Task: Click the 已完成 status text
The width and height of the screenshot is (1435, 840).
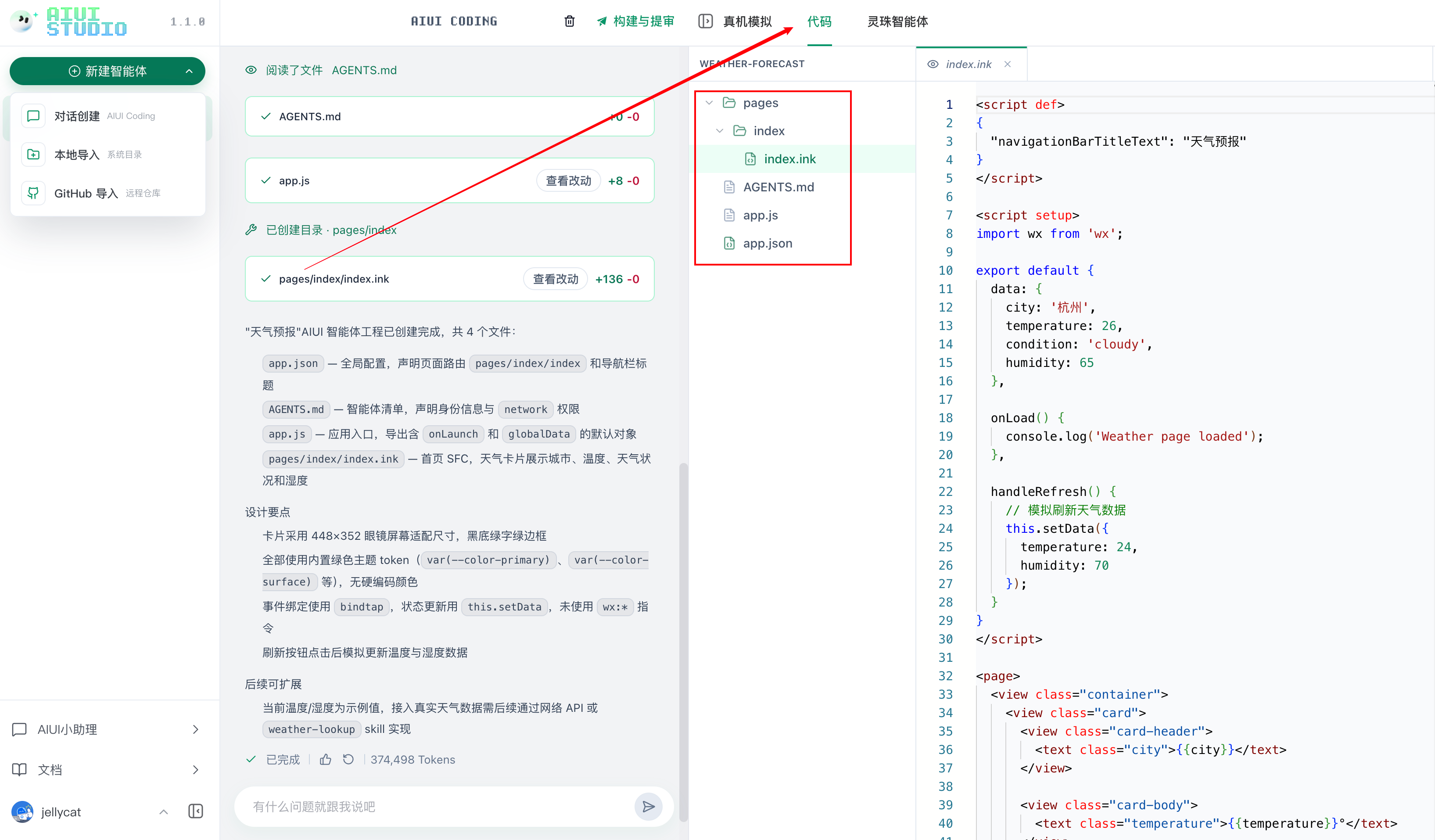Action: [283, 759]
